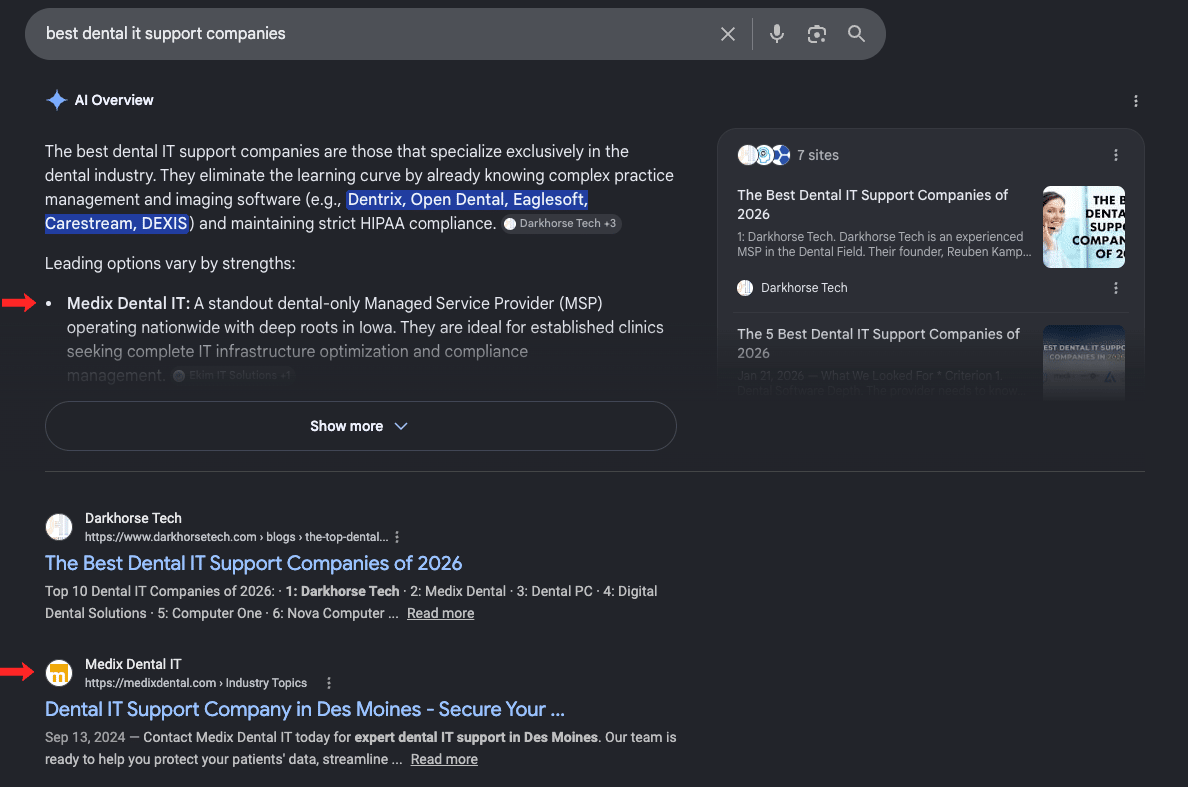Click the AI Overview heading label
Viewport: 1188px width, 787px height.
(114, 100)
